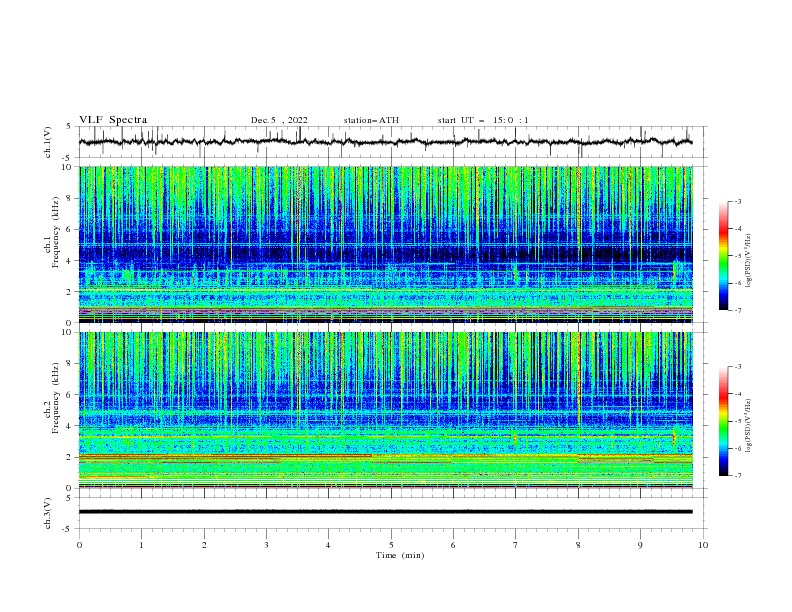
Task: Click time axis tick label "1"
Action: click(142, 545)
